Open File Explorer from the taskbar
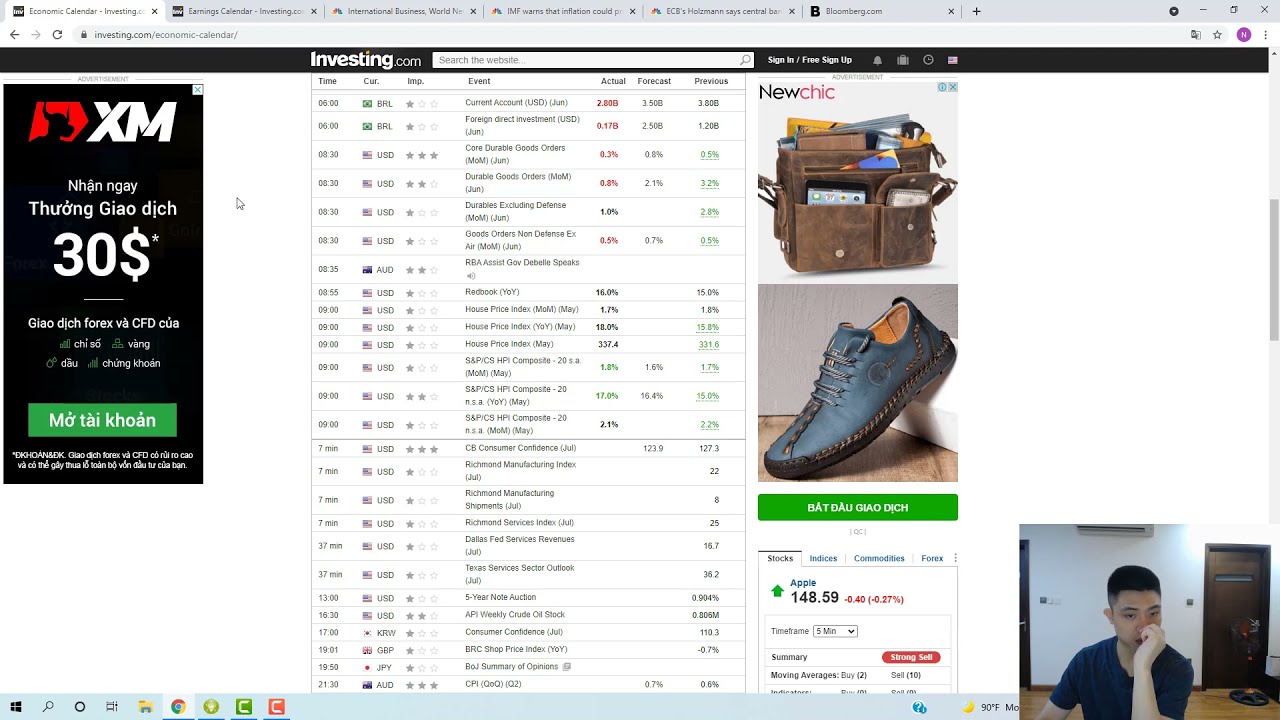 [145, 707]
